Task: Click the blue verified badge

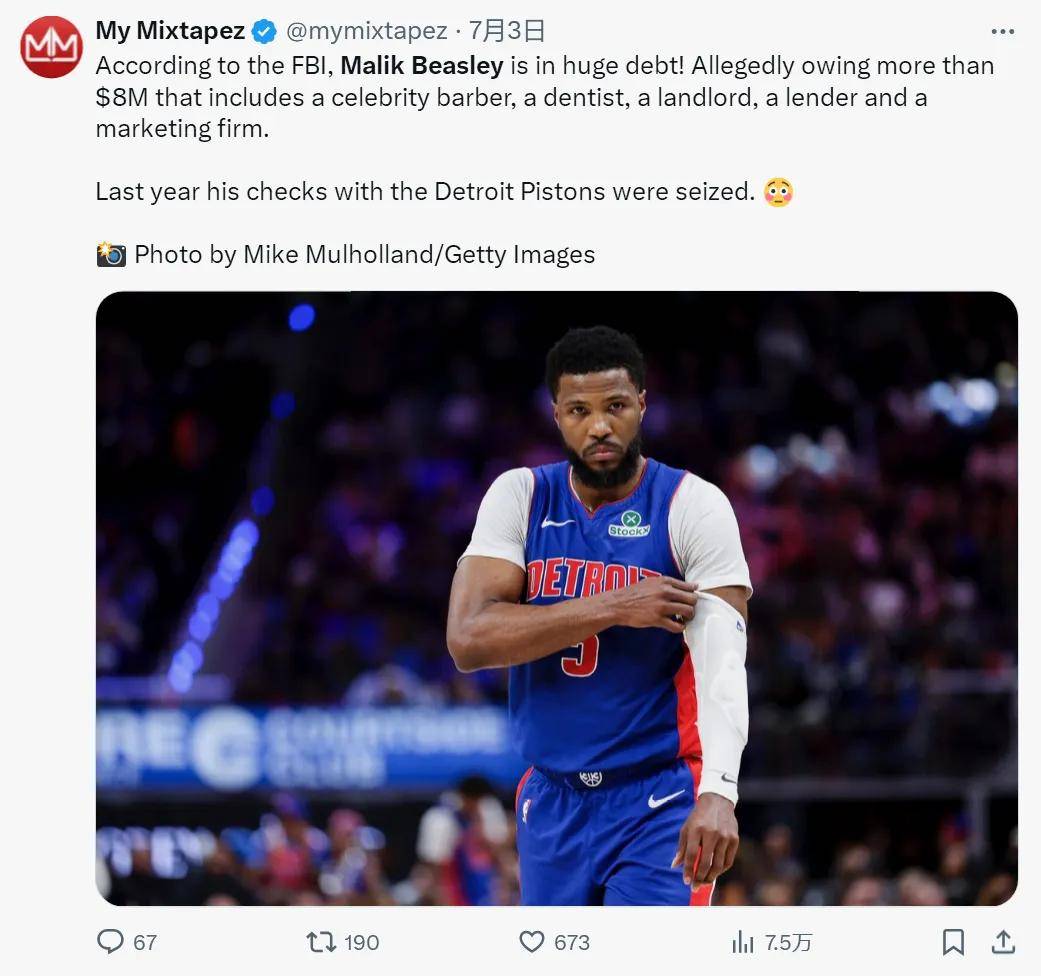Action: coord(264,32)
